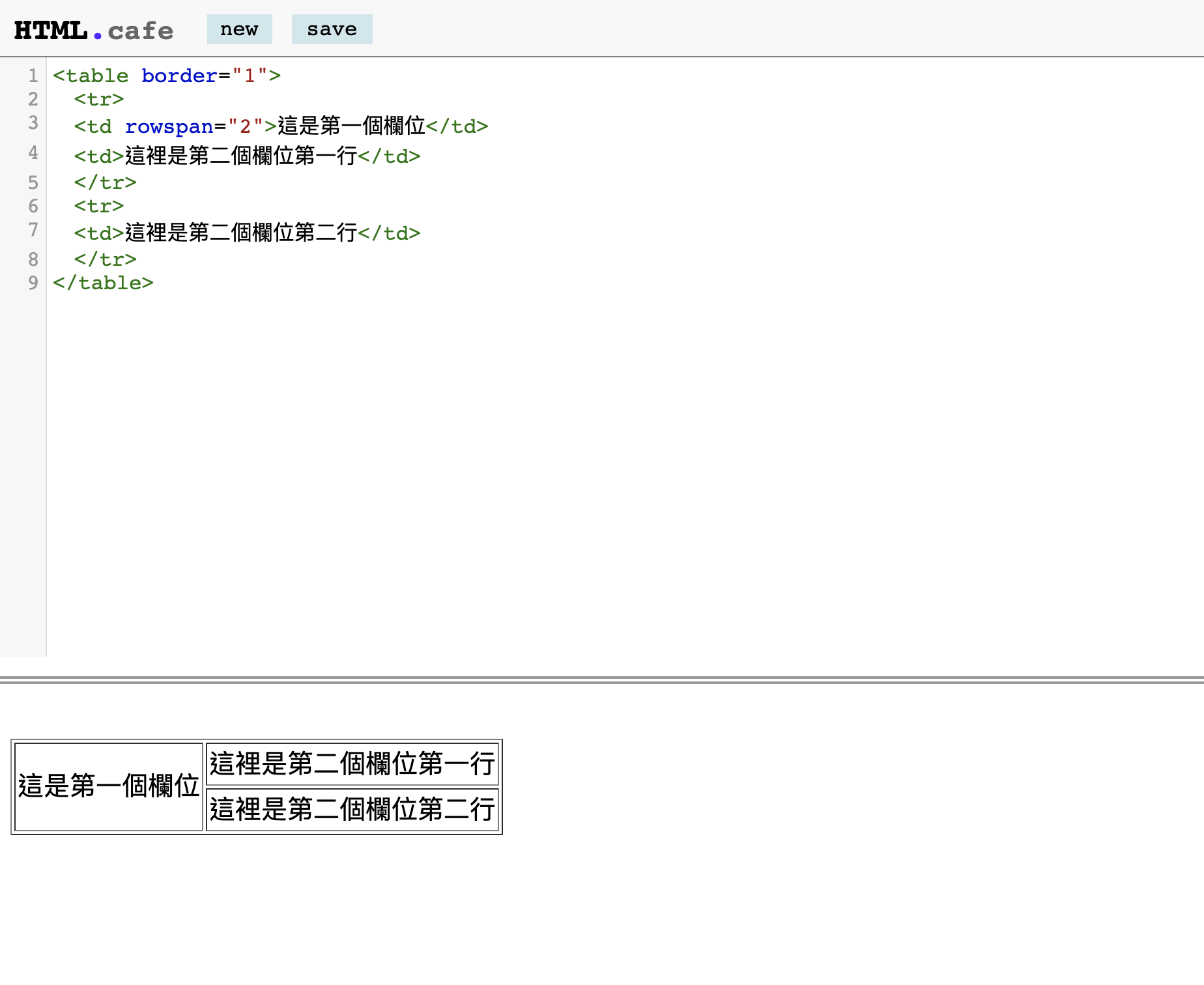Click the closing tr tag on line 5
This screenshot has width=1204, height=985.
(106, 182)
